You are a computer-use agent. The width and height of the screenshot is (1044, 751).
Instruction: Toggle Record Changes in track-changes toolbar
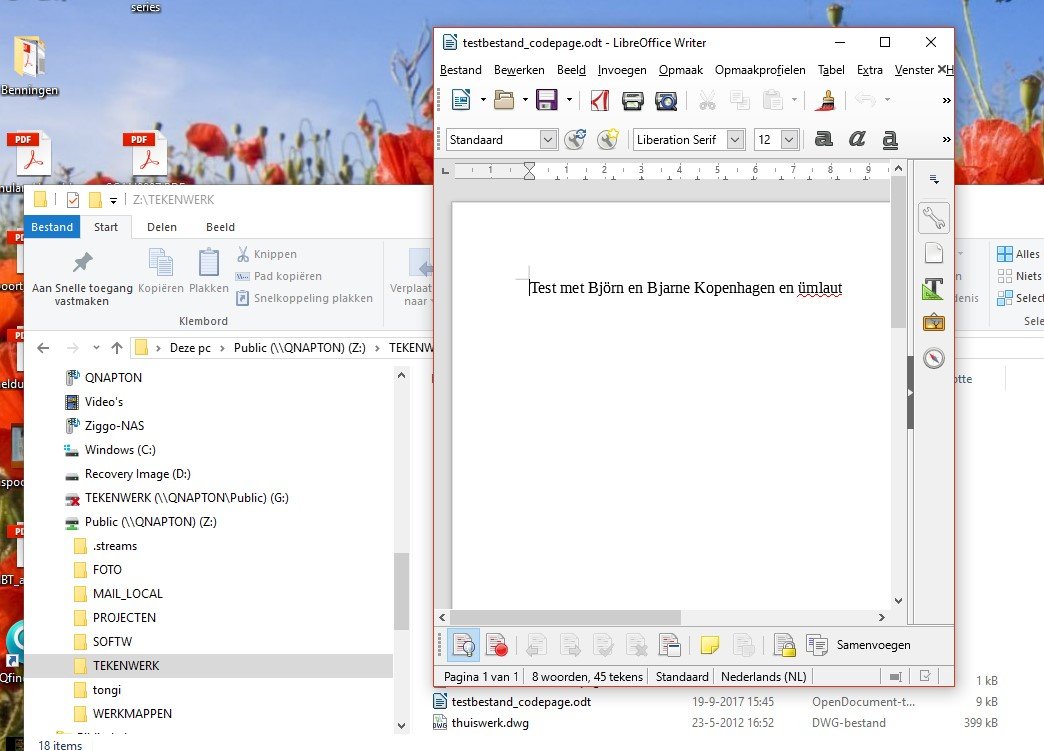pyautogui.click(x=497, y=645)
